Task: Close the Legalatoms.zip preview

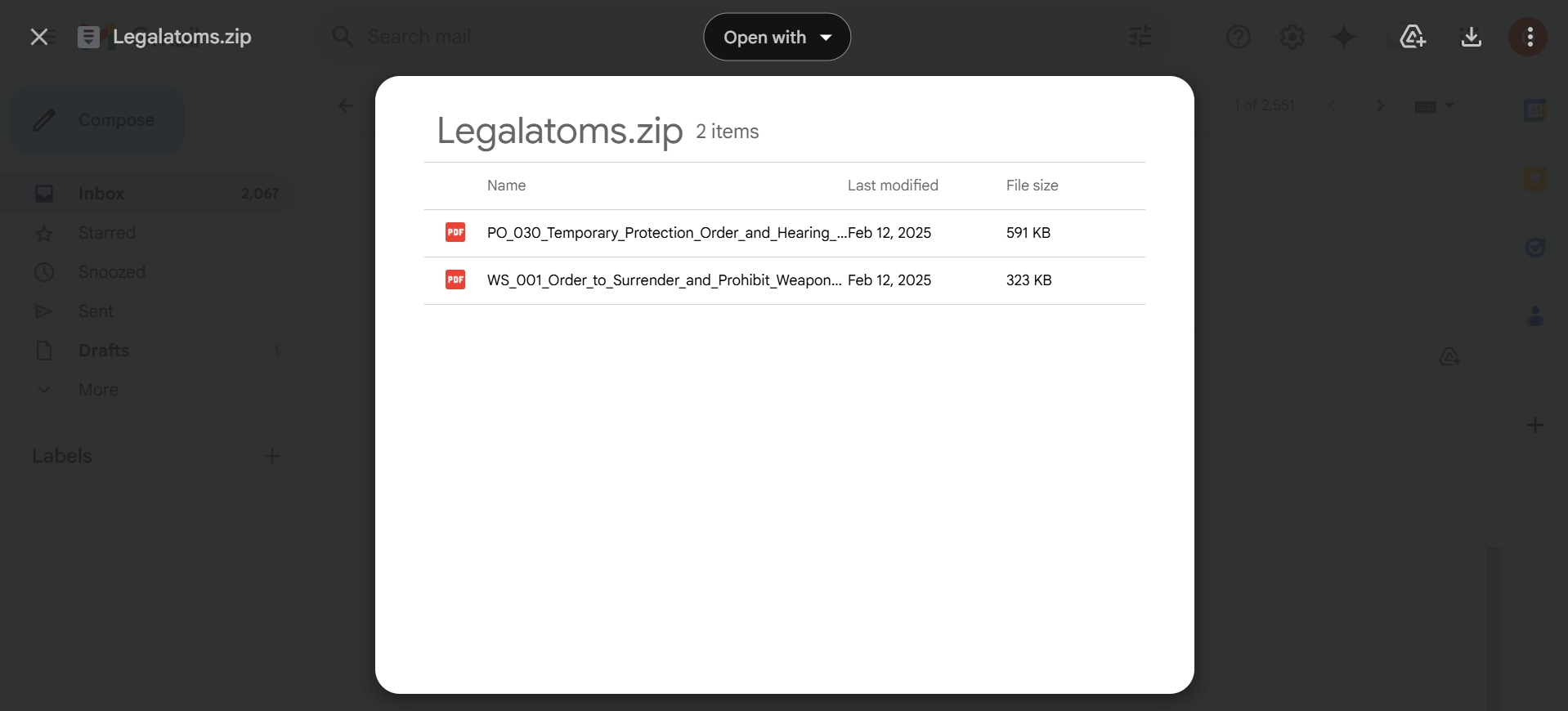Action: click(38, 37)
